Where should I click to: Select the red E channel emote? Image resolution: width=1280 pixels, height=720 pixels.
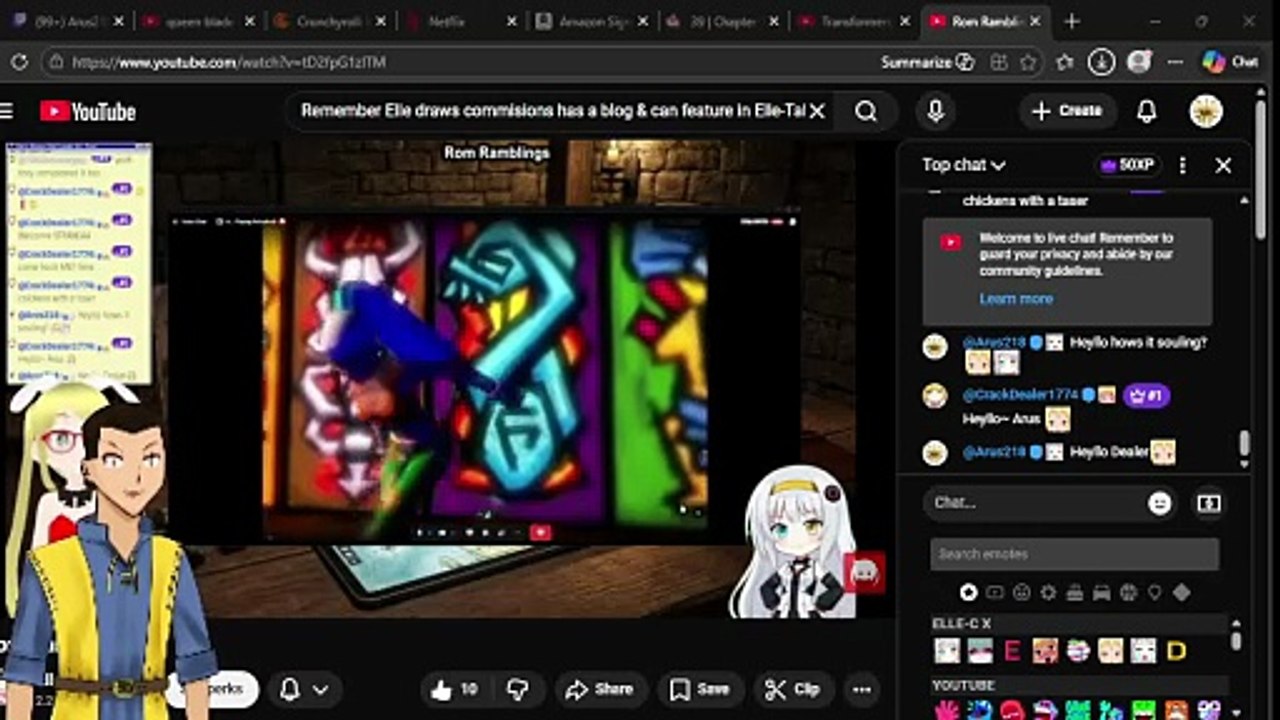tap(1012, 651)
